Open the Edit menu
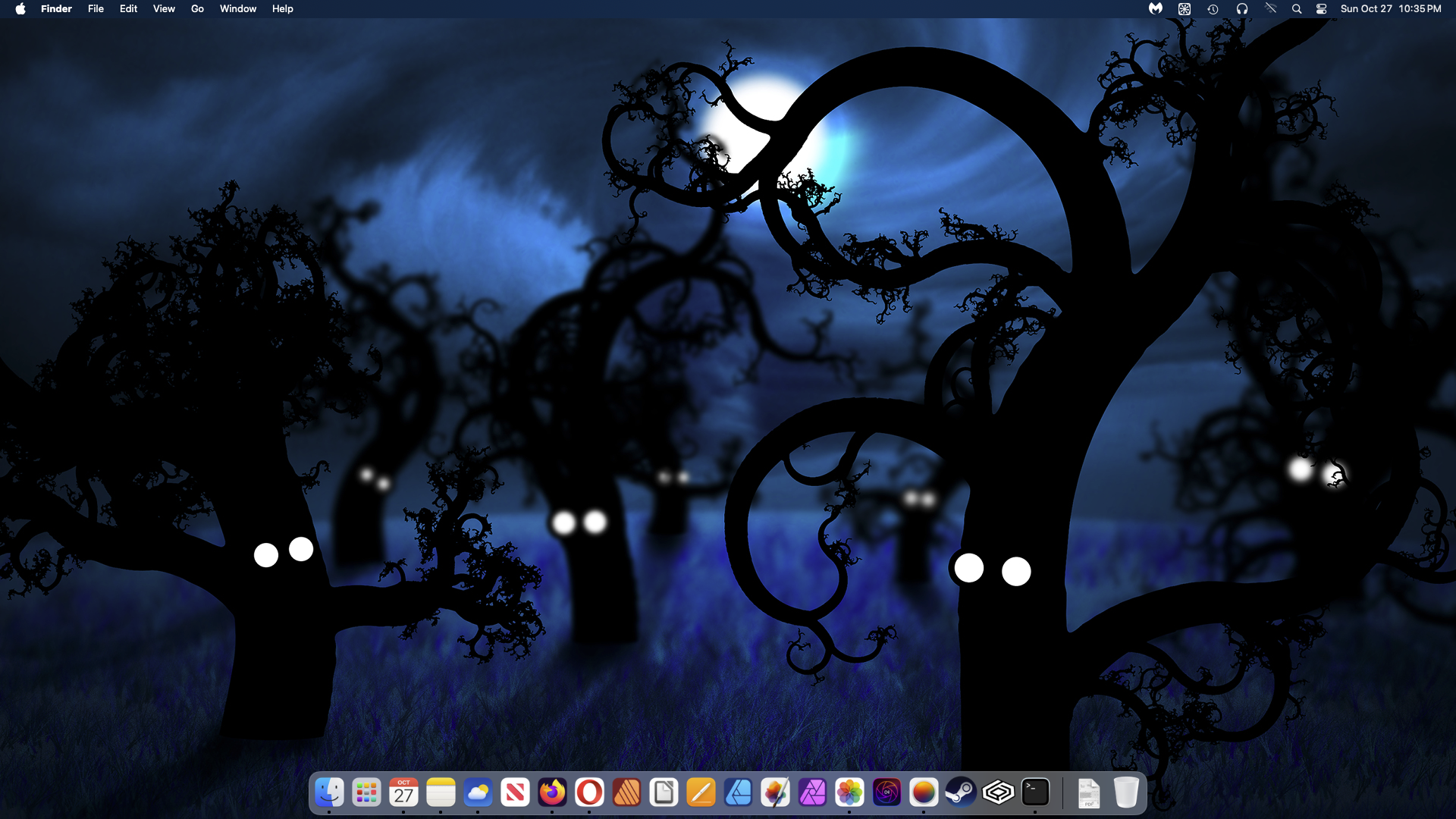The width and height of the screenshot is (1456, 819). 128,9
